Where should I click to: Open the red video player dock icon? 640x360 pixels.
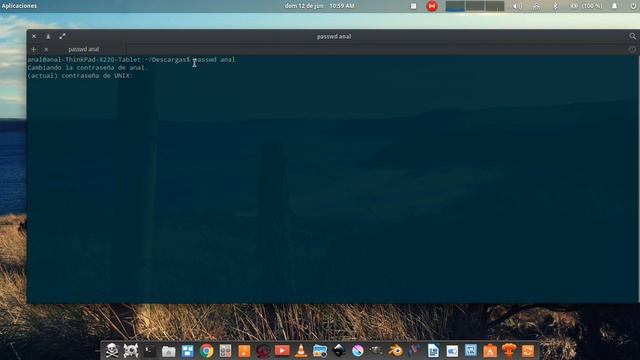(x=282, y=351)
